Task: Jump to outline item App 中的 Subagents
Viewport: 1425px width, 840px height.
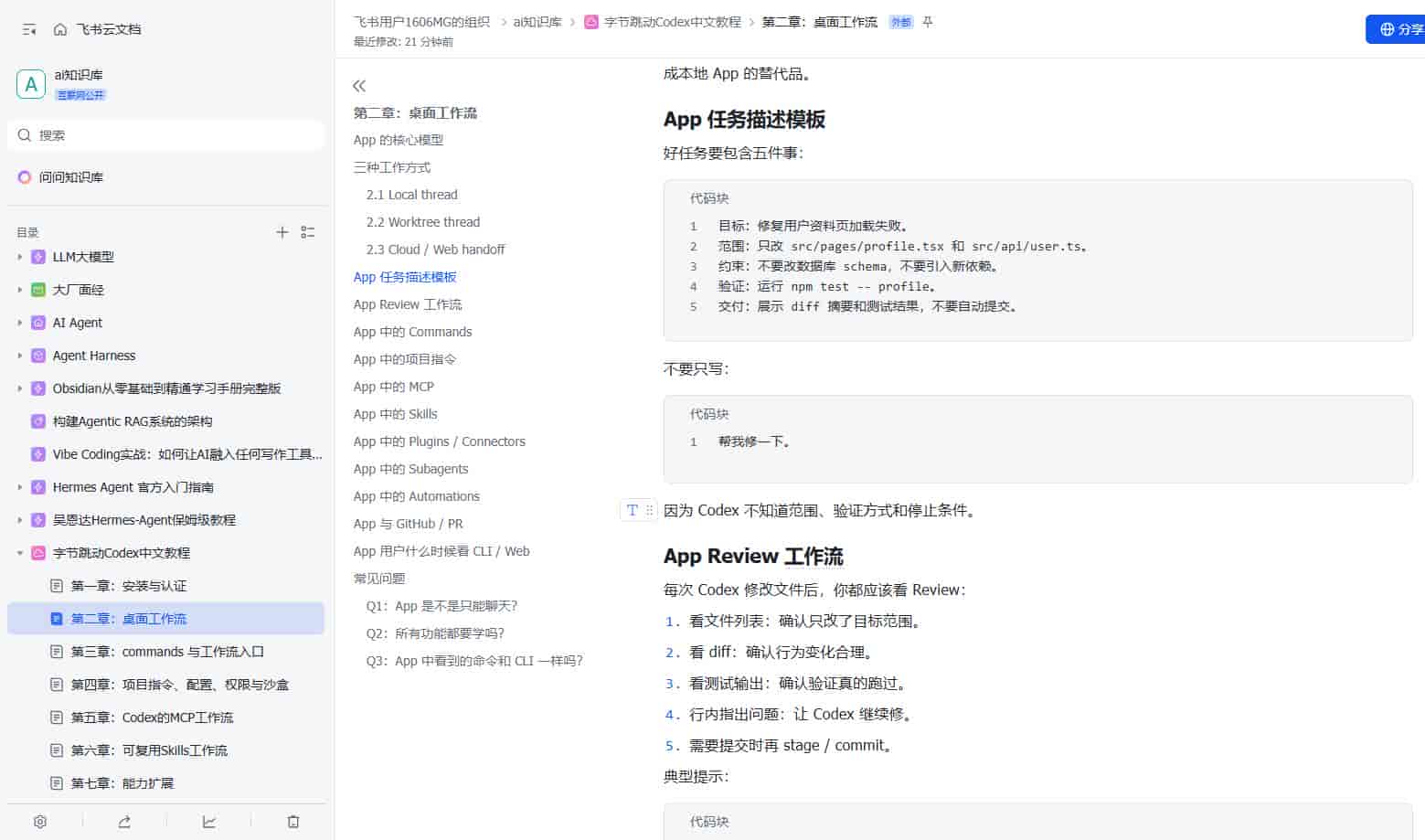Action: click(x=411, y=469)
